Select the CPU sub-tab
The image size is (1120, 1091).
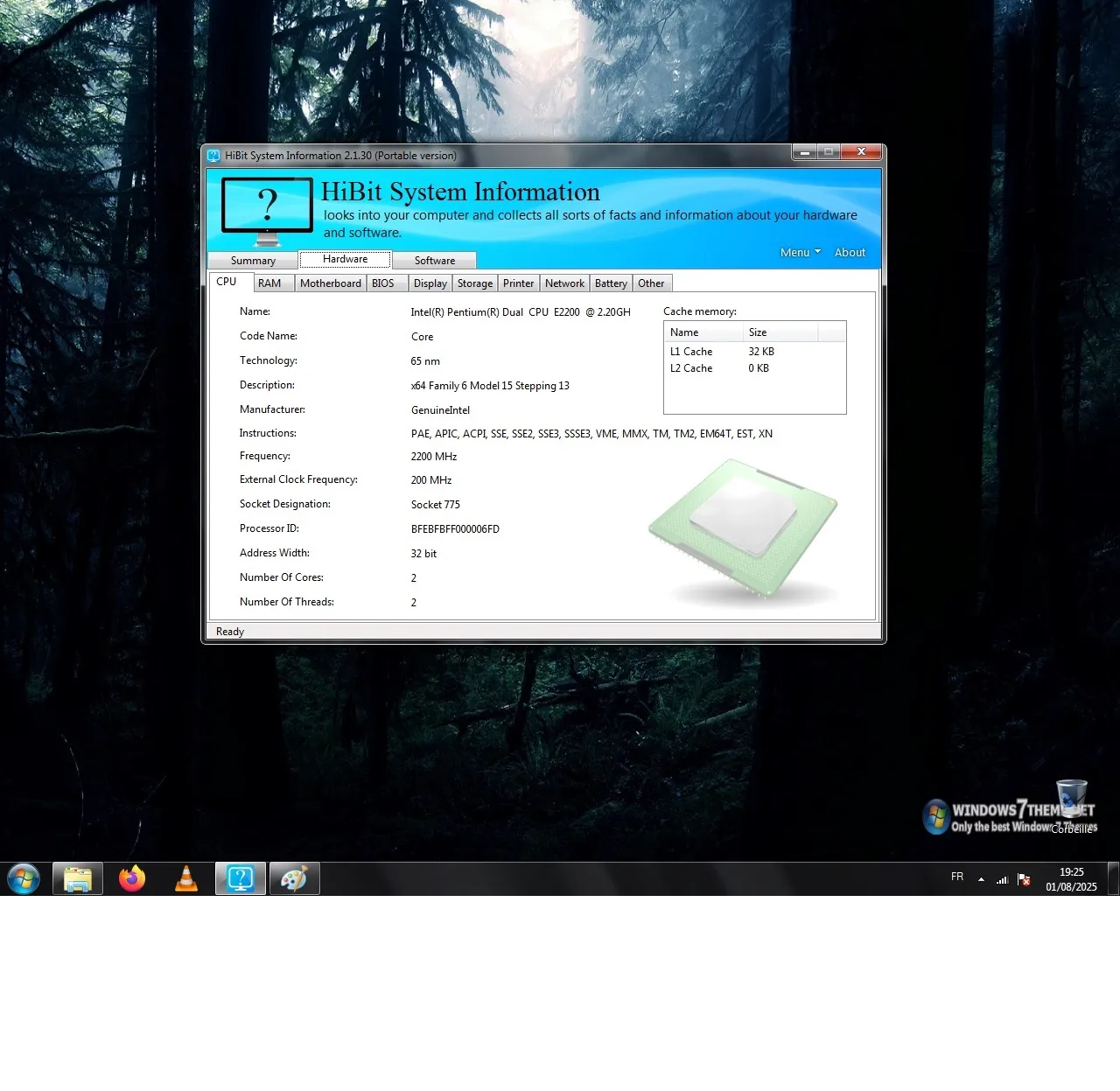click(231, 282)
